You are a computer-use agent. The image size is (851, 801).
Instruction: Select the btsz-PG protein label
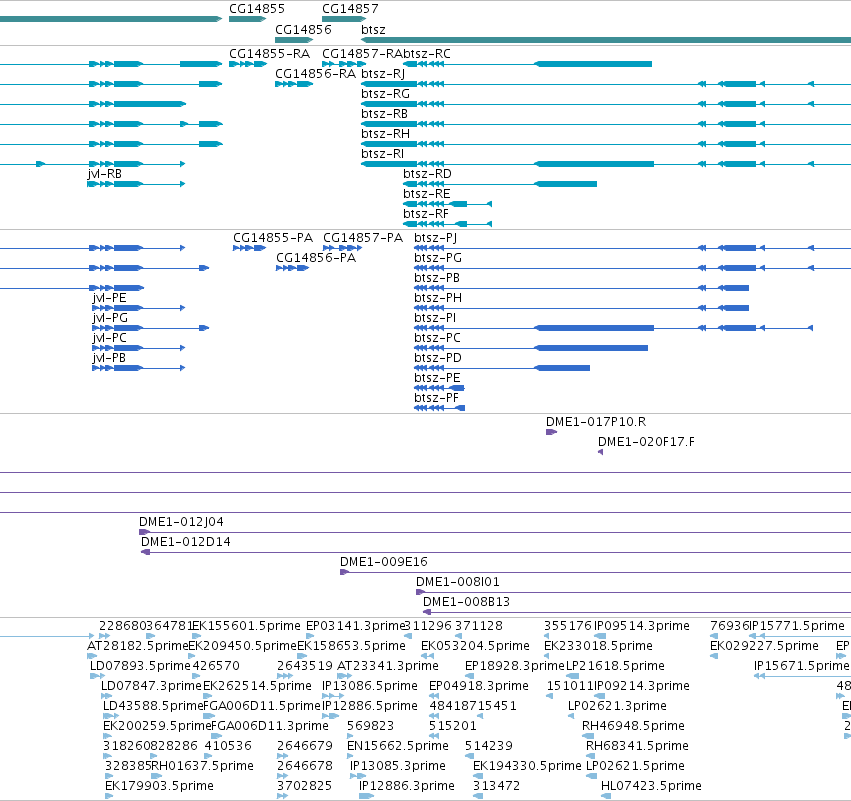(x=438, y=258)
